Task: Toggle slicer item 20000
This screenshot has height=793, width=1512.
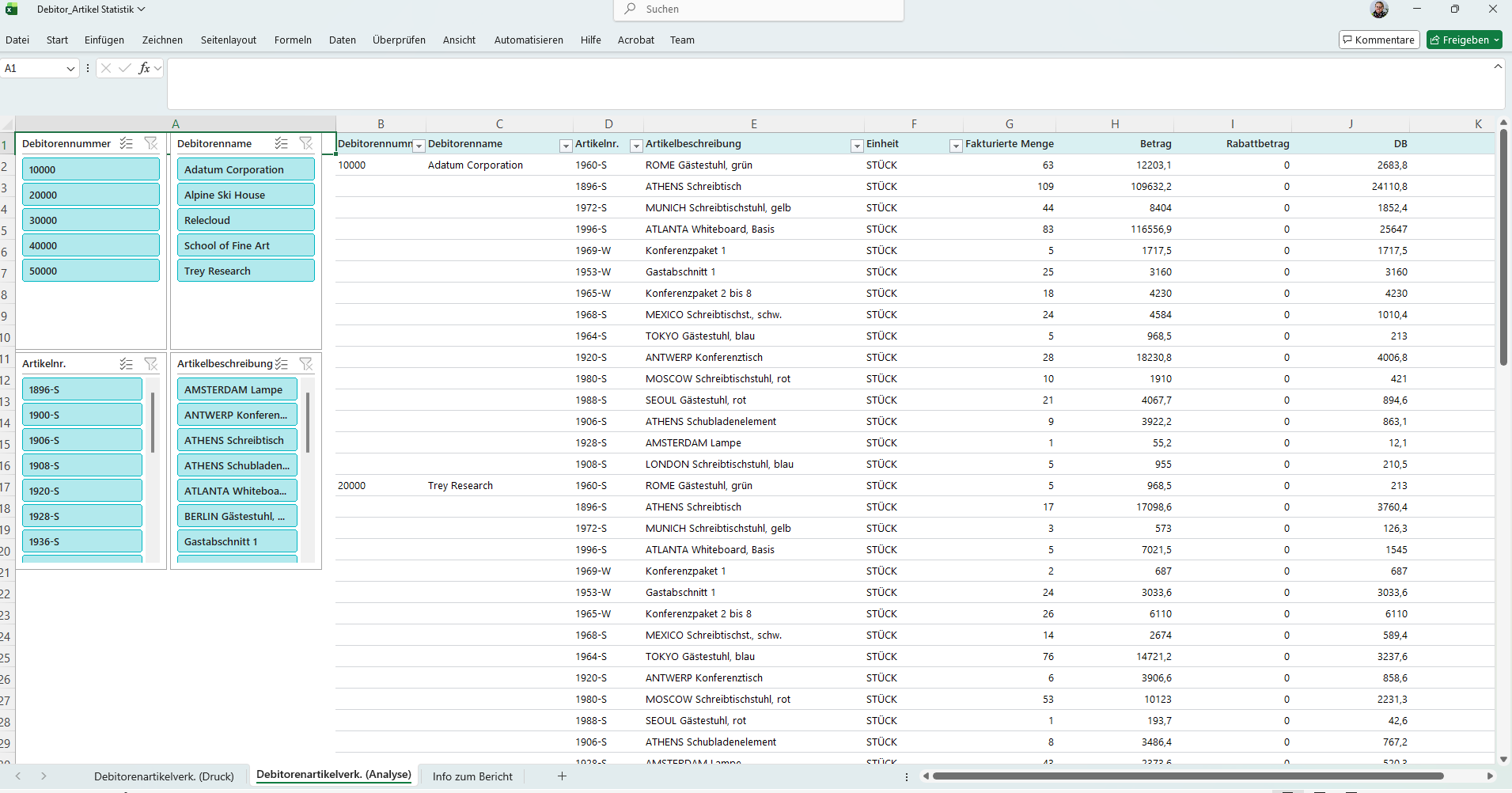Action: pyautogui.click(x=91, y=195)
